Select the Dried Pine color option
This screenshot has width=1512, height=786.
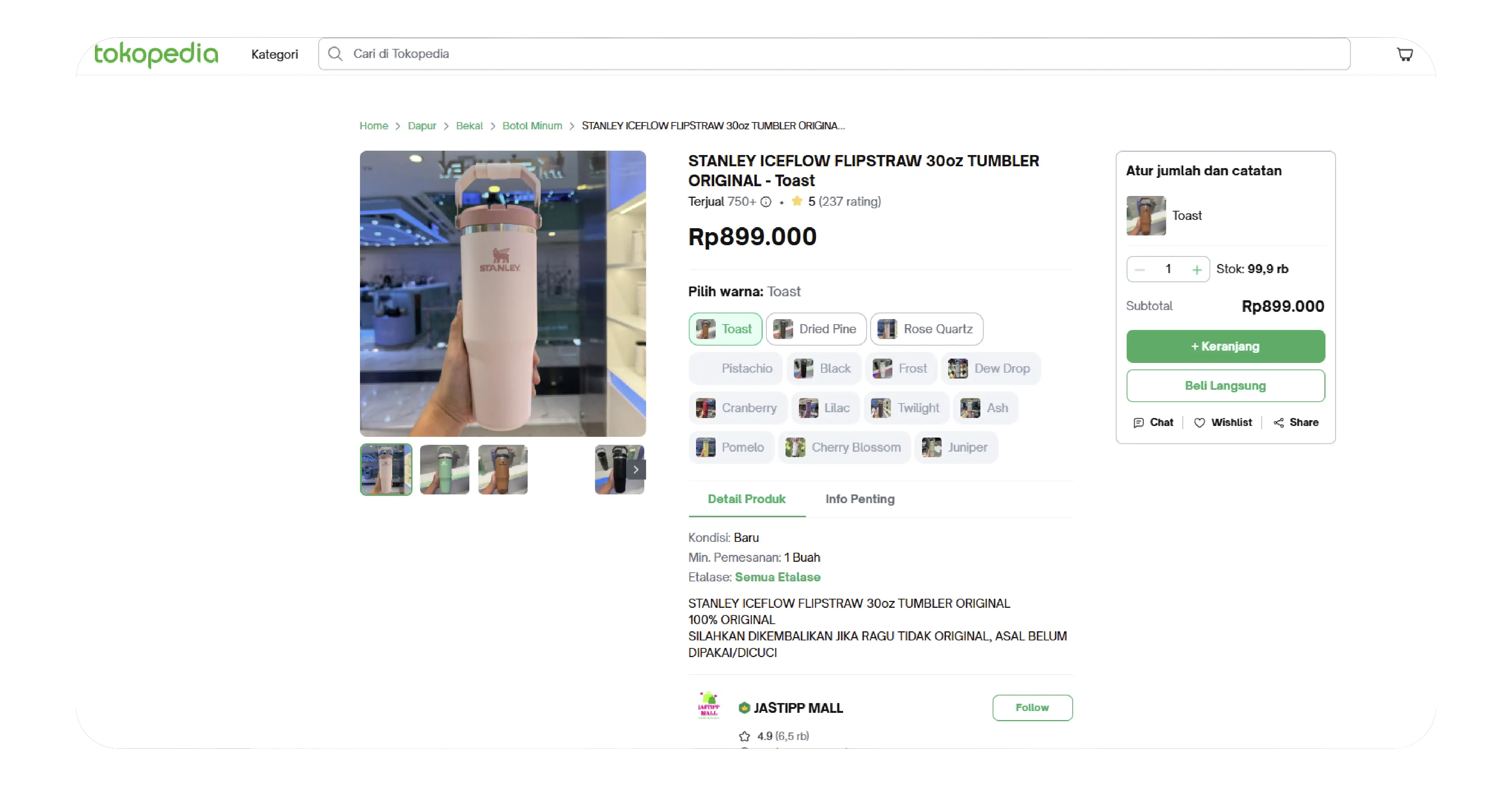[x=816, y=329]
